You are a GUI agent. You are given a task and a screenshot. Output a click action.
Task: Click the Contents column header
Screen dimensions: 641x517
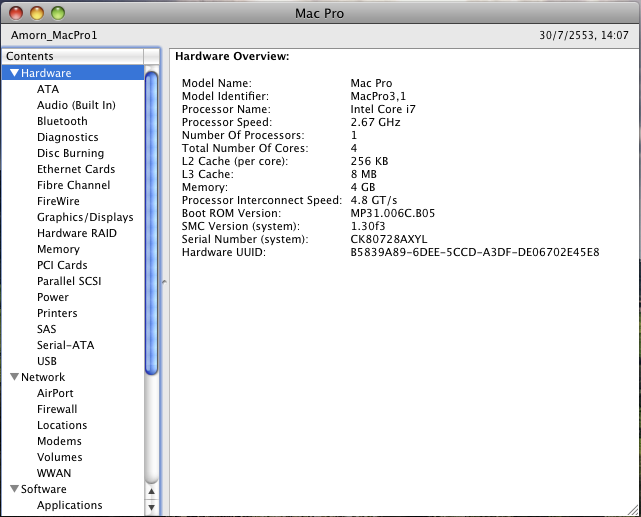click(x=73, y=56)
